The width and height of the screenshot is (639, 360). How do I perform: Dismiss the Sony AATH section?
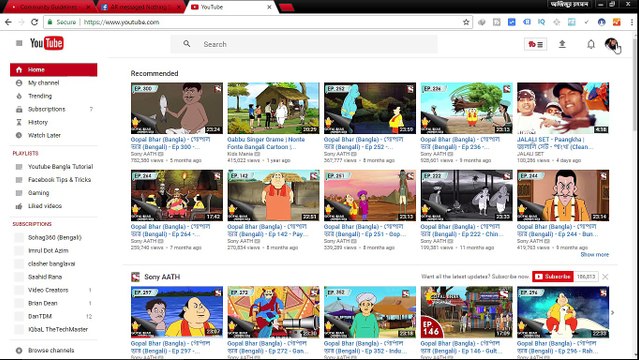click(605, 277)
